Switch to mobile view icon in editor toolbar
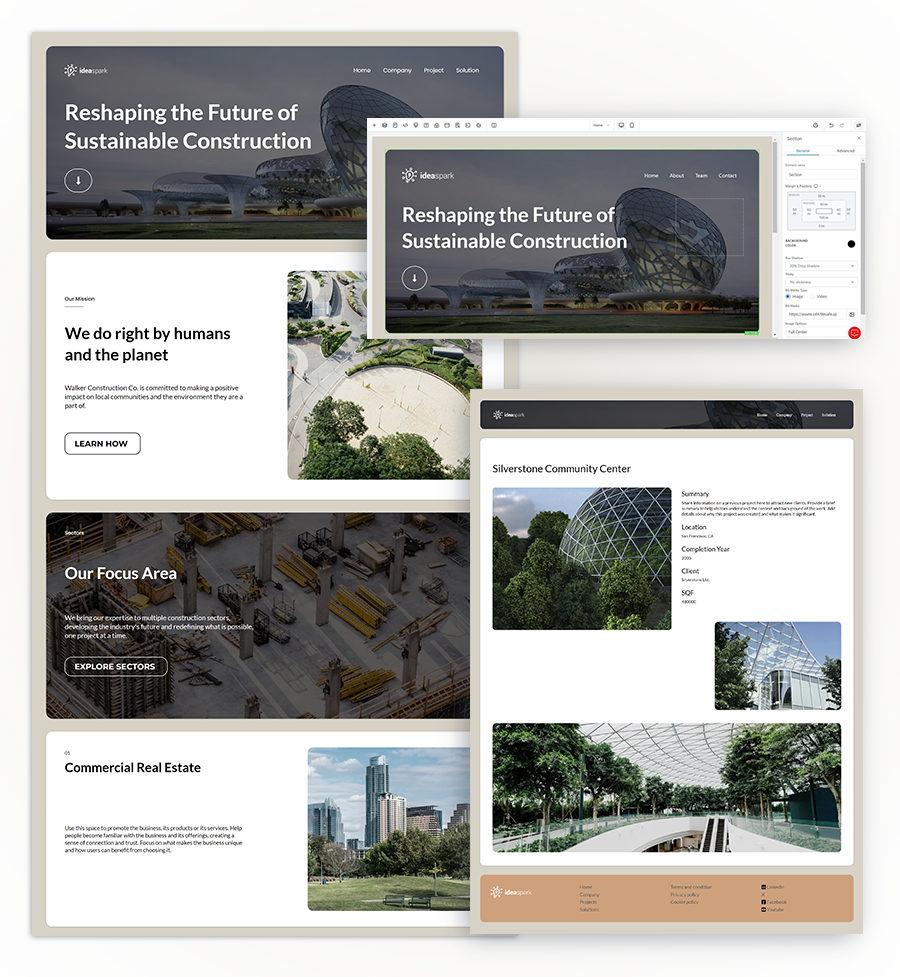The width and height of the screenshot is (900, 977). click(x=632, y=125)
